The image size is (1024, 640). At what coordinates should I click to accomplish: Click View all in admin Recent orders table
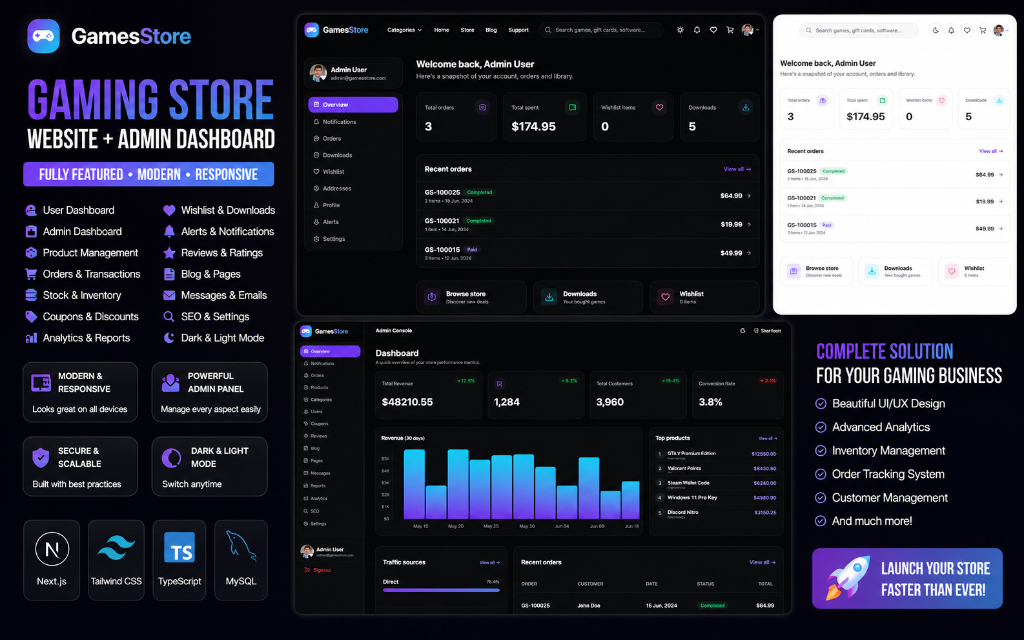pos(762,562)
